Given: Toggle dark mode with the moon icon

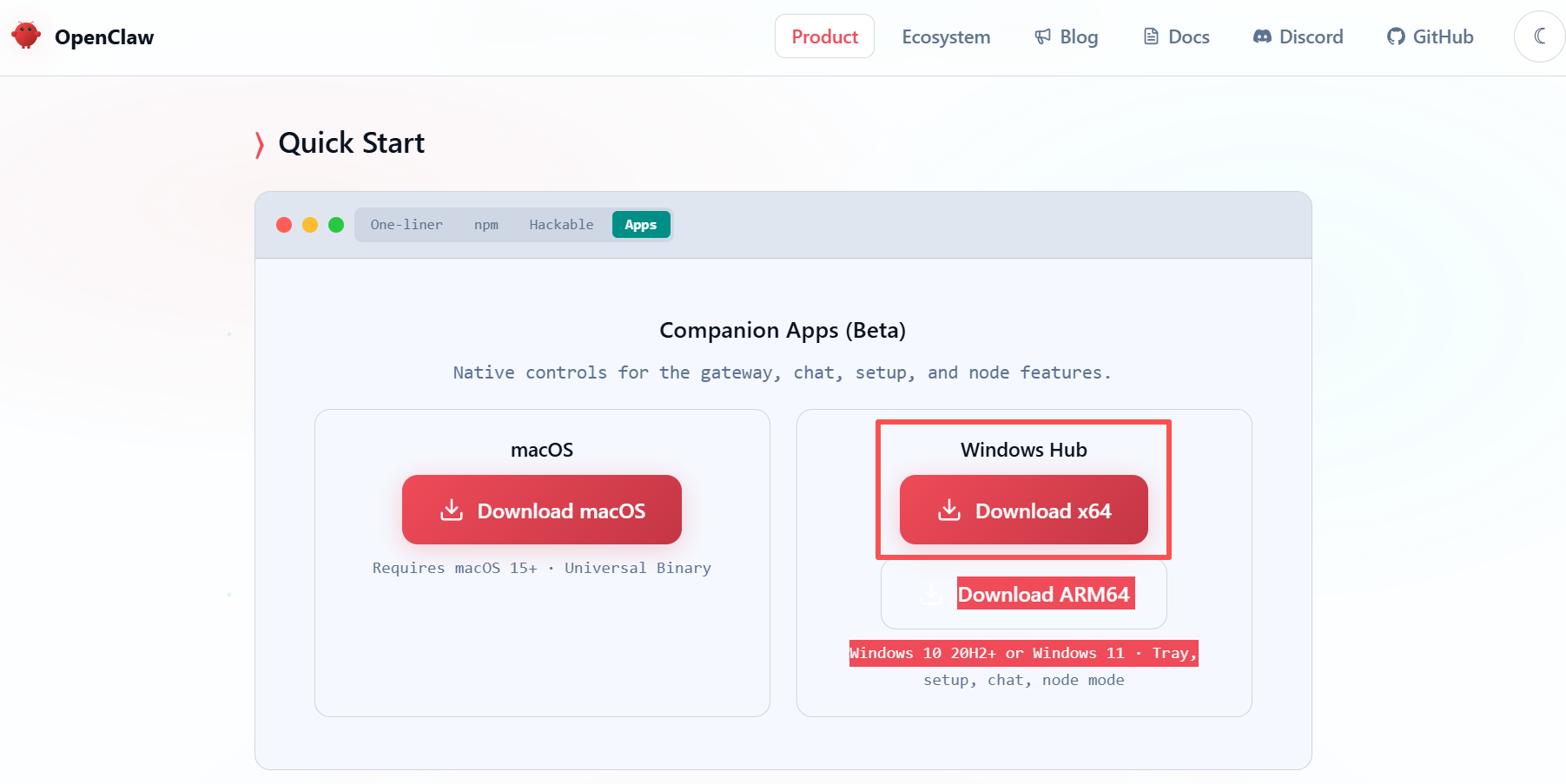Looking at the screenshot, I should pos(1540,36).
